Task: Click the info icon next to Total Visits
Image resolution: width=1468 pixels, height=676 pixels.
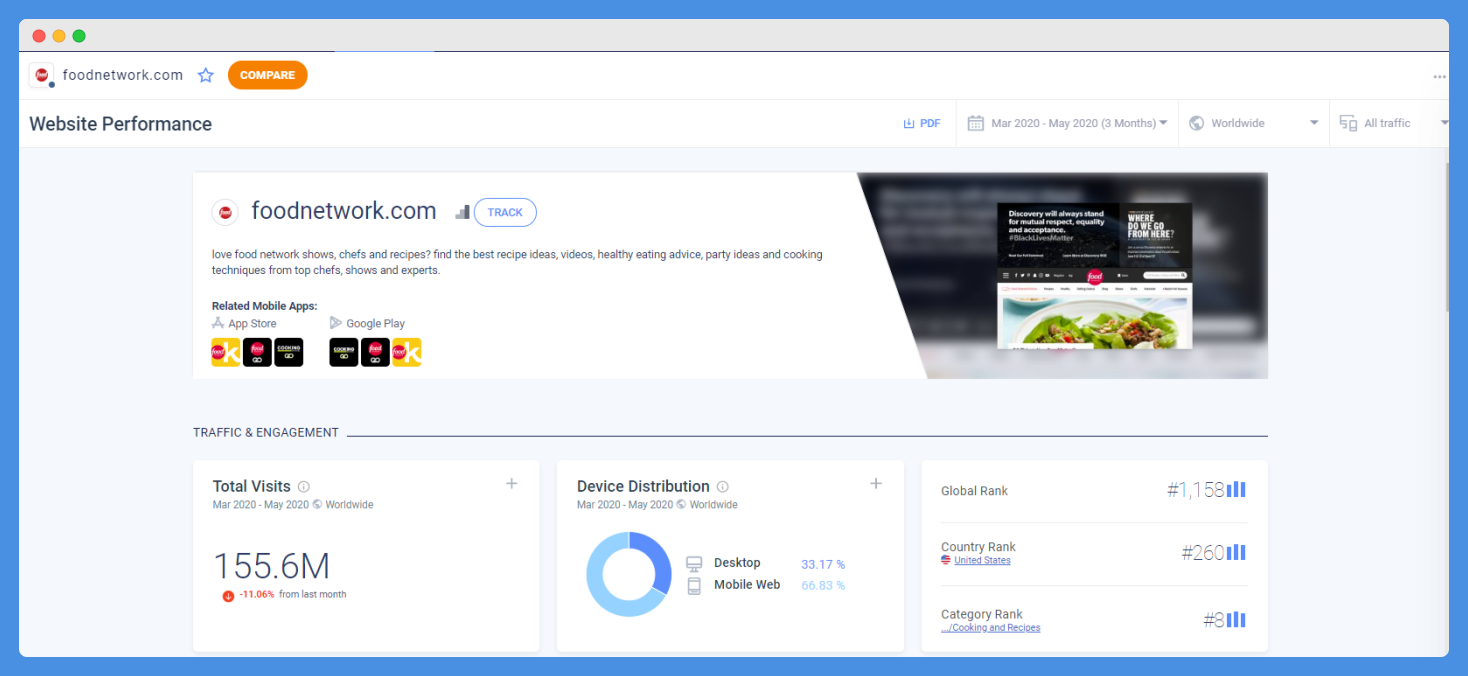Action: tap(303, 487)
